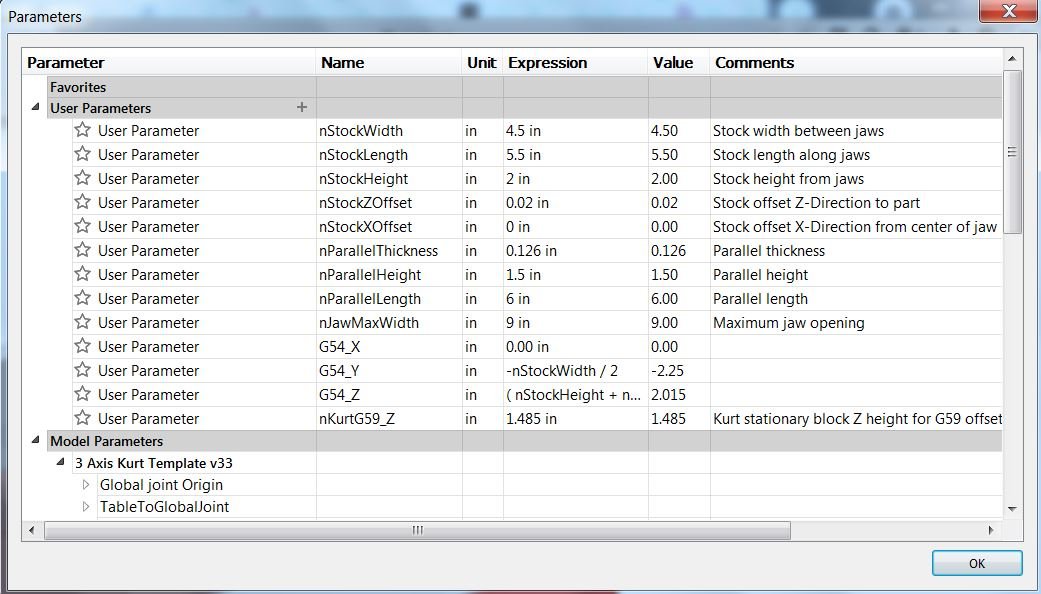This screenshot has width=1041, height=594.
Task: Sort by the Parameter column header
Action: (x=169, y=62)
